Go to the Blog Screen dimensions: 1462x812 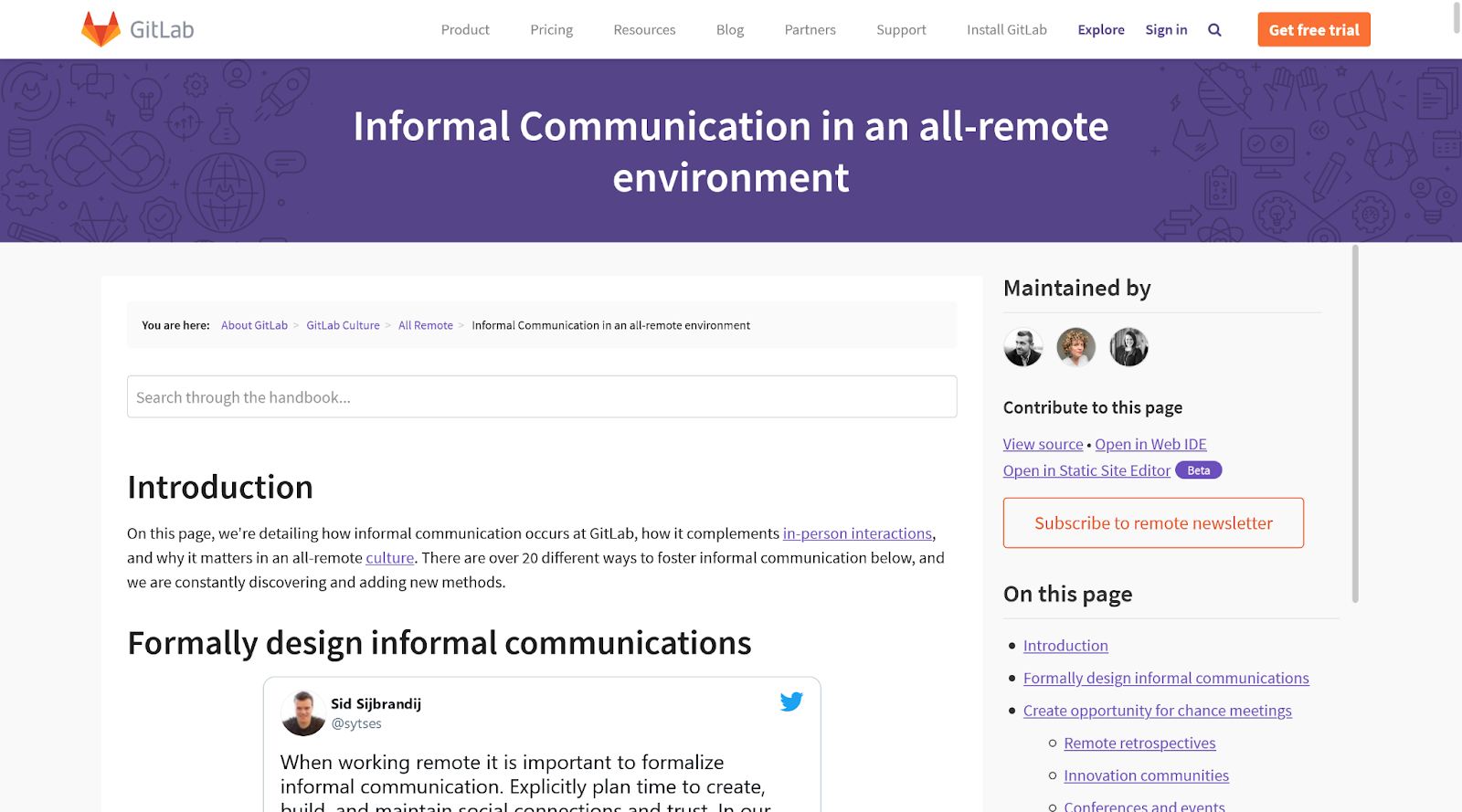[730, 30]
